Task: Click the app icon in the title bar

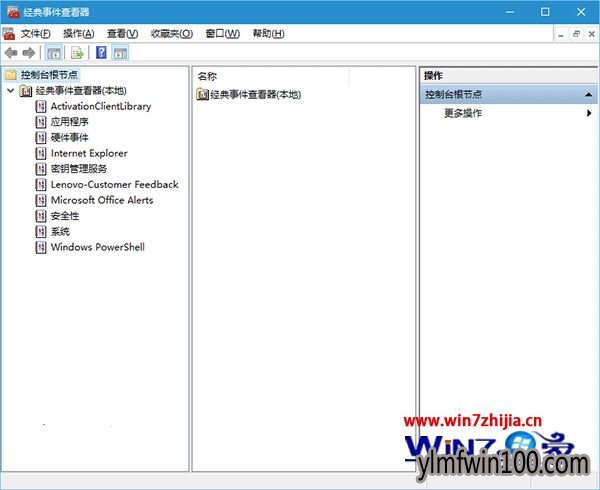Action: [x=13, y=12]
